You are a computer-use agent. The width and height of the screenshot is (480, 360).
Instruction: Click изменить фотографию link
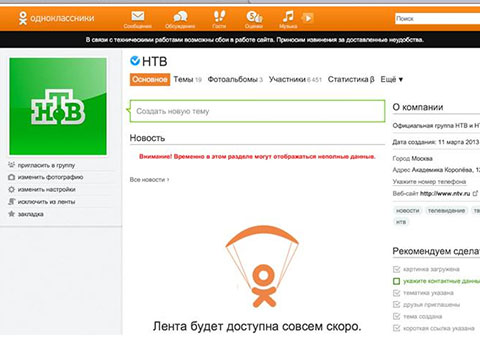pos(50,177)
